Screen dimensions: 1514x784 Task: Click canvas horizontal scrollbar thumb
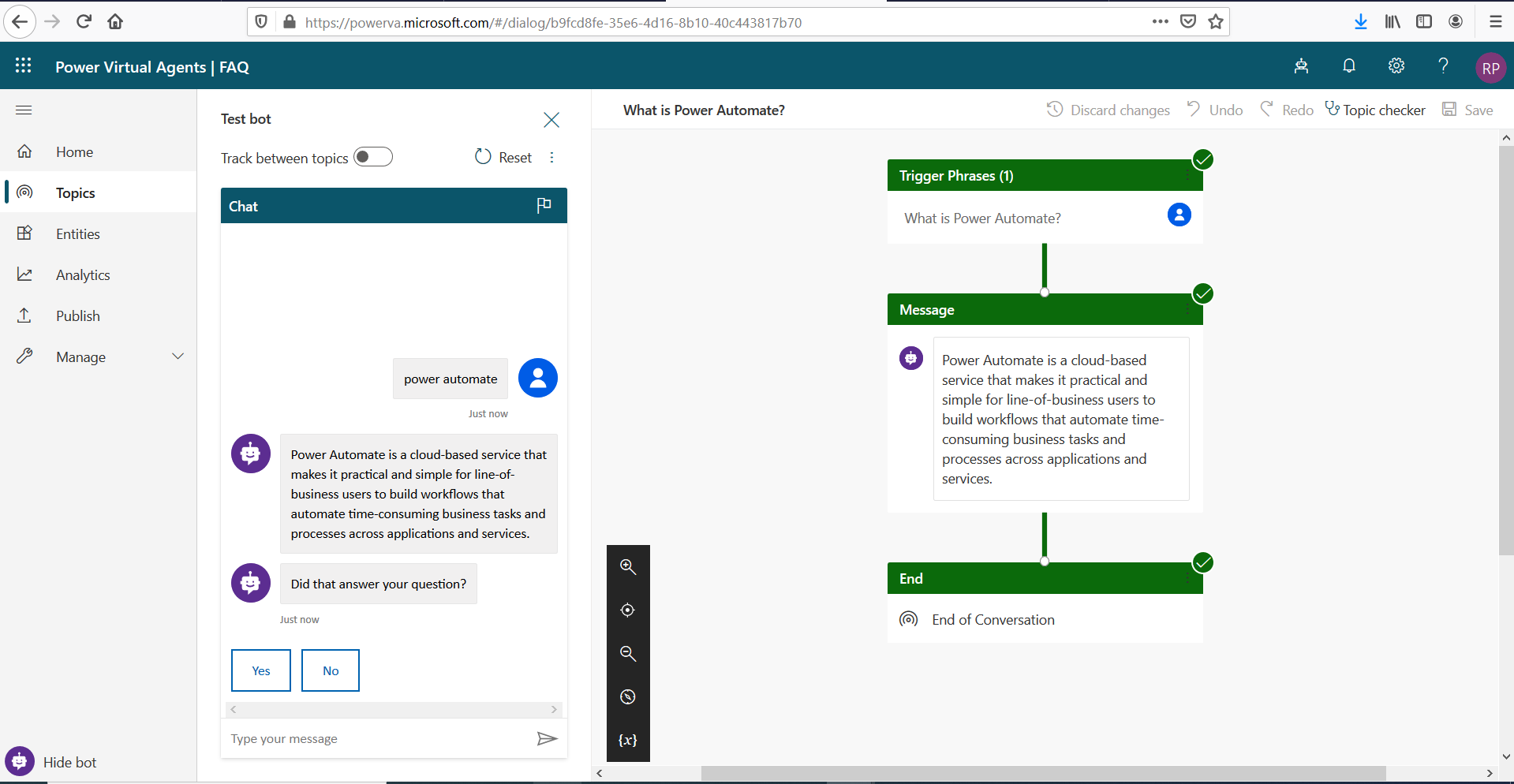(x=1043, y=773)
